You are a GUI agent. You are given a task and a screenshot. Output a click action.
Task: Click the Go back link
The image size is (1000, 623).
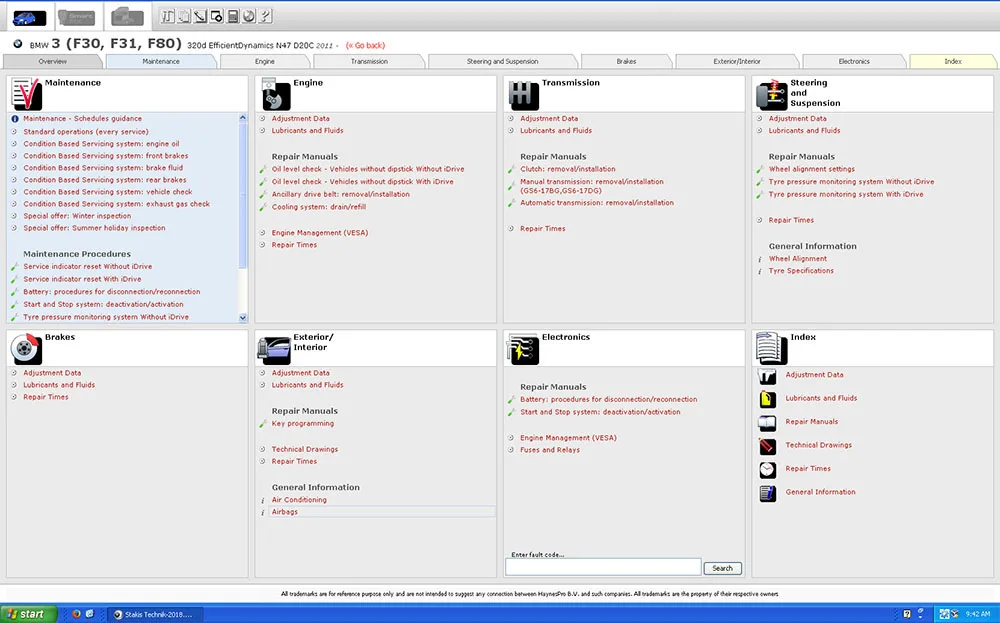[365, 45]
